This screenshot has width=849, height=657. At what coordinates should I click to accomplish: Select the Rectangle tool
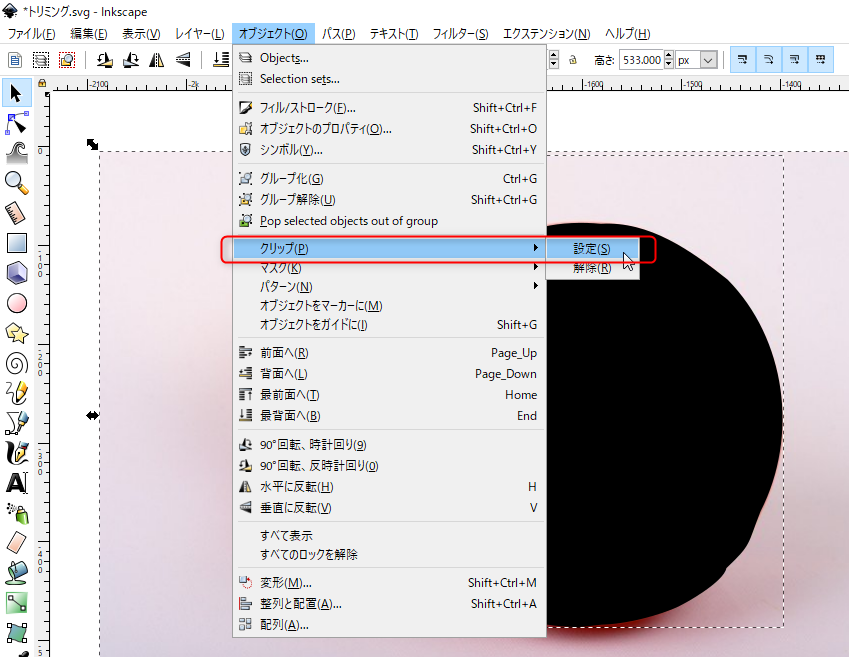tap(17, 243)
